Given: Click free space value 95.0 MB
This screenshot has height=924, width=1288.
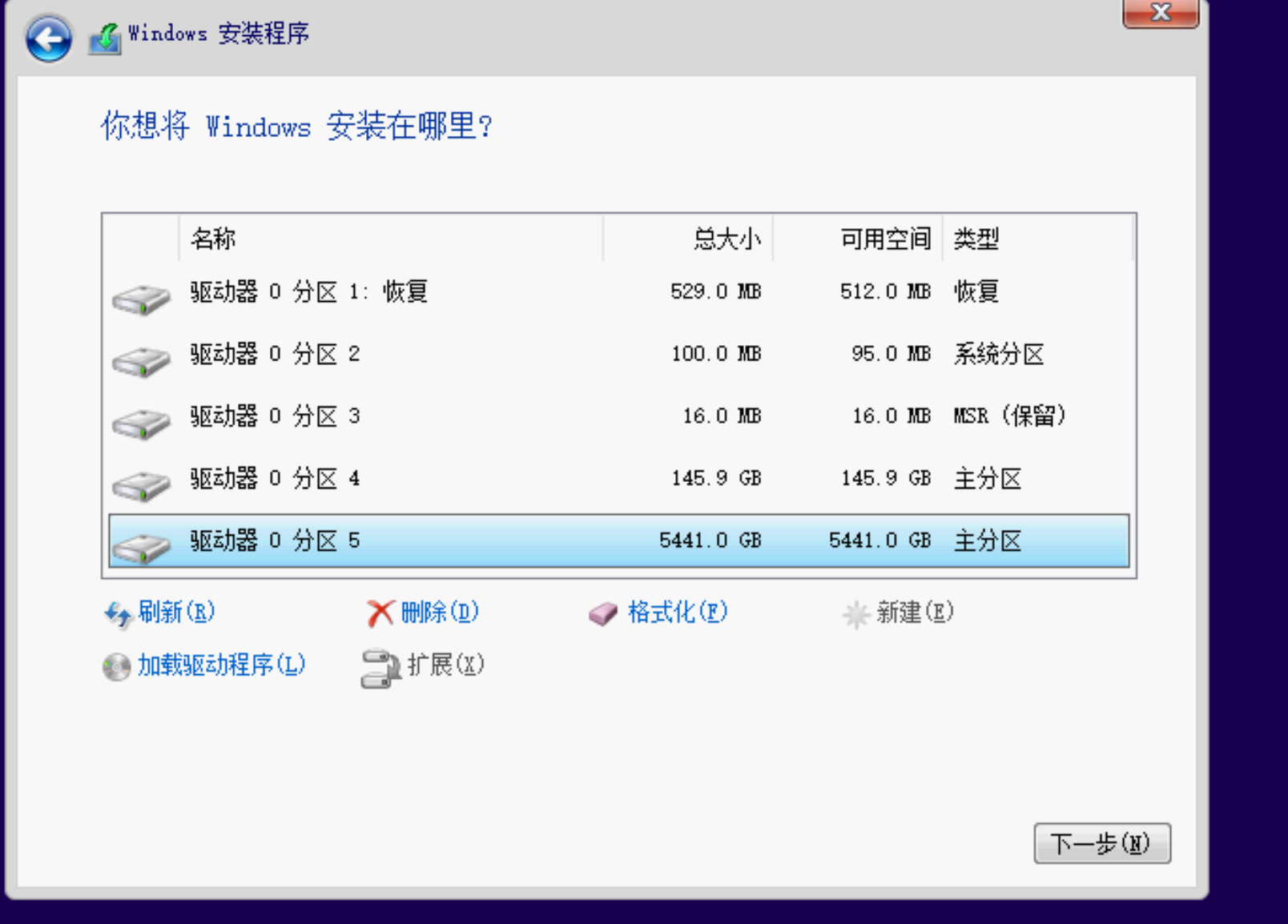Looking at the screenshot, I should (891, 354).
